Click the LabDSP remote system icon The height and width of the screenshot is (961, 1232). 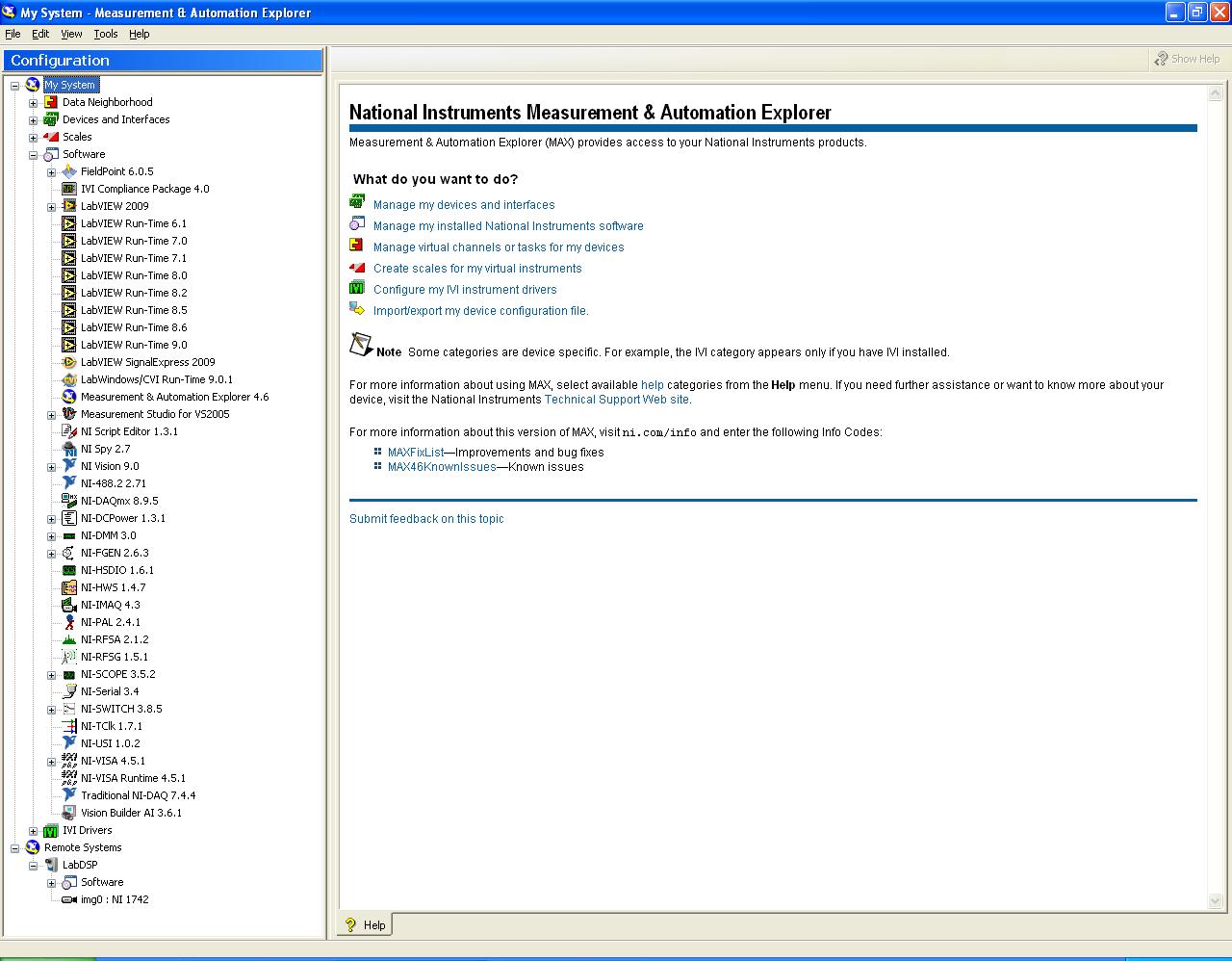point(51,865)
